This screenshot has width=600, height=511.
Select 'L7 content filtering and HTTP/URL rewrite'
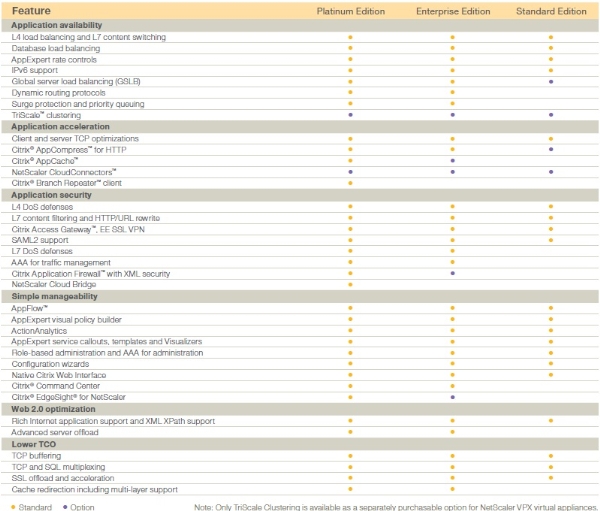86,218
